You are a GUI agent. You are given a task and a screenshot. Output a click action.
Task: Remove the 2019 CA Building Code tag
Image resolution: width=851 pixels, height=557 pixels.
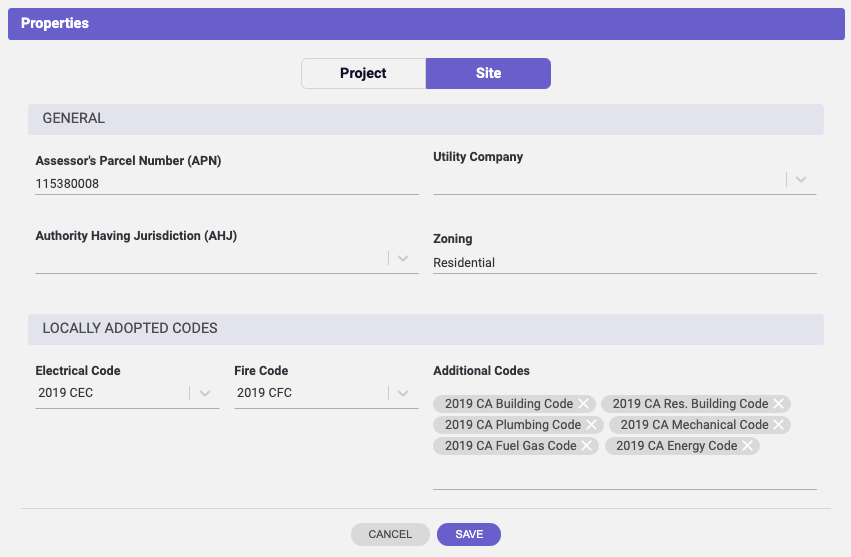(x=584, y=404)
